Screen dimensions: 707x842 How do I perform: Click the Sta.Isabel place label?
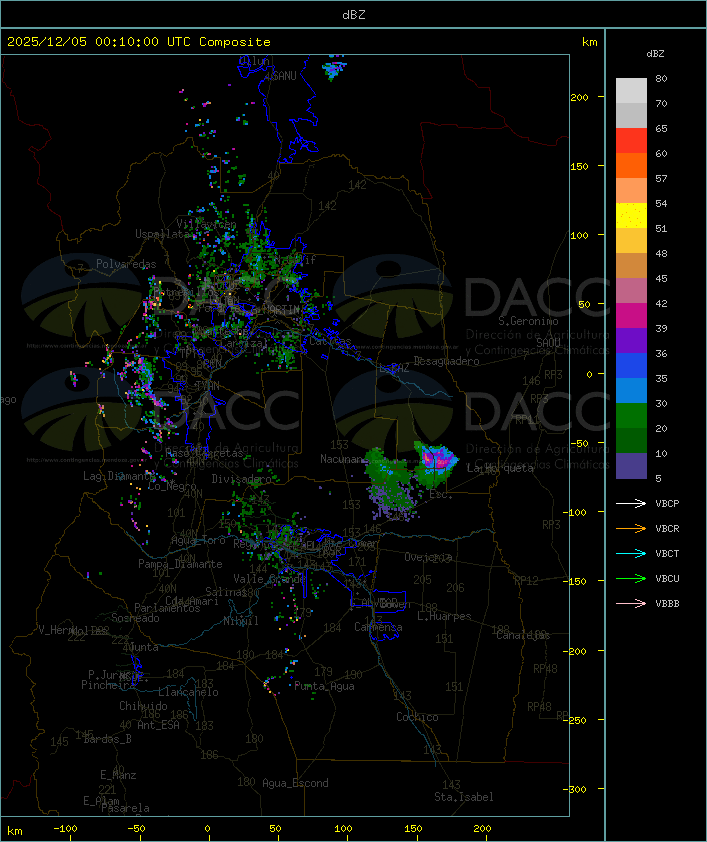464,797
